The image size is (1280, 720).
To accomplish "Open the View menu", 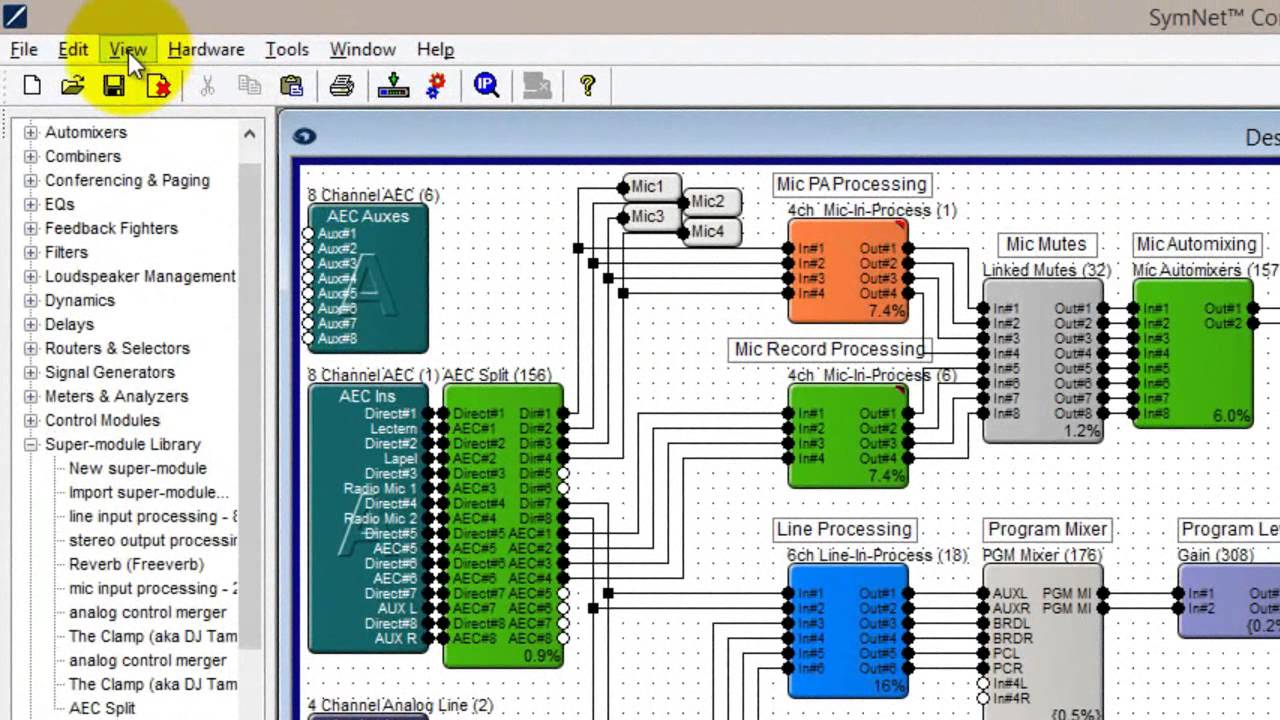I will (128, 49).
